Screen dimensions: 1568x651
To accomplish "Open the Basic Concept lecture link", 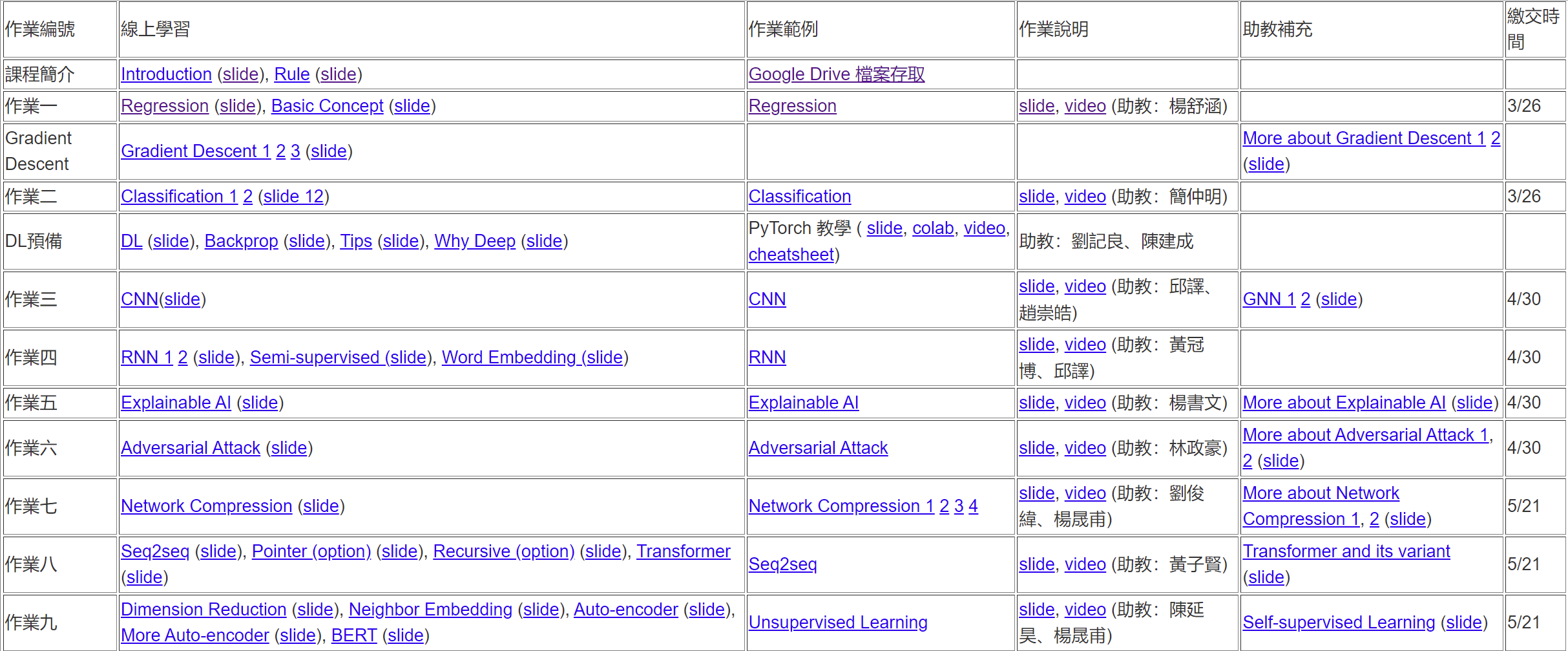I will 328,106.
